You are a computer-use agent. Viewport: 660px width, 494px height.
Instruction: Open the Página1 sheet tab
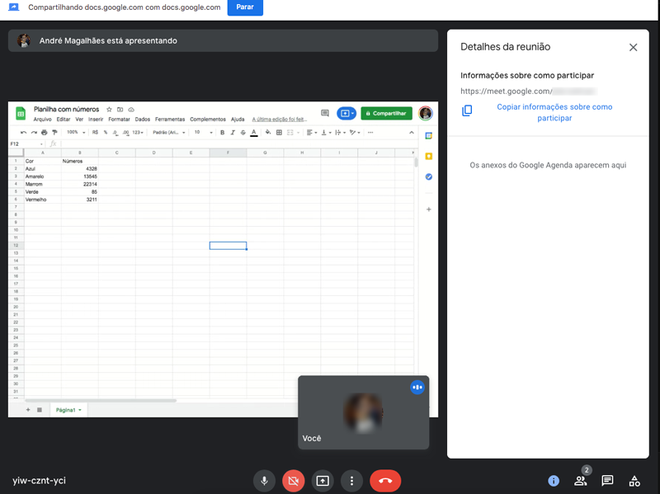pos(68,410)
